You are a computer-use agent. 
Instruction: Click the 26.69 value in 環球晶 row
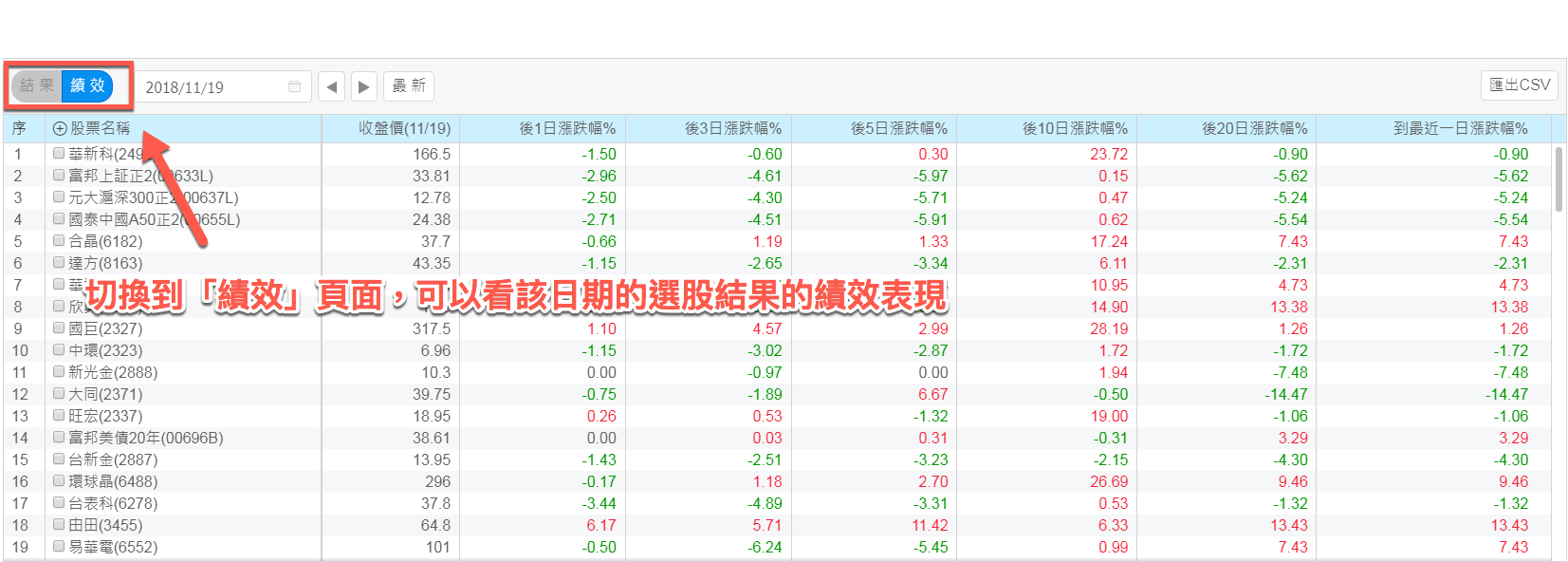[1109, 481]
